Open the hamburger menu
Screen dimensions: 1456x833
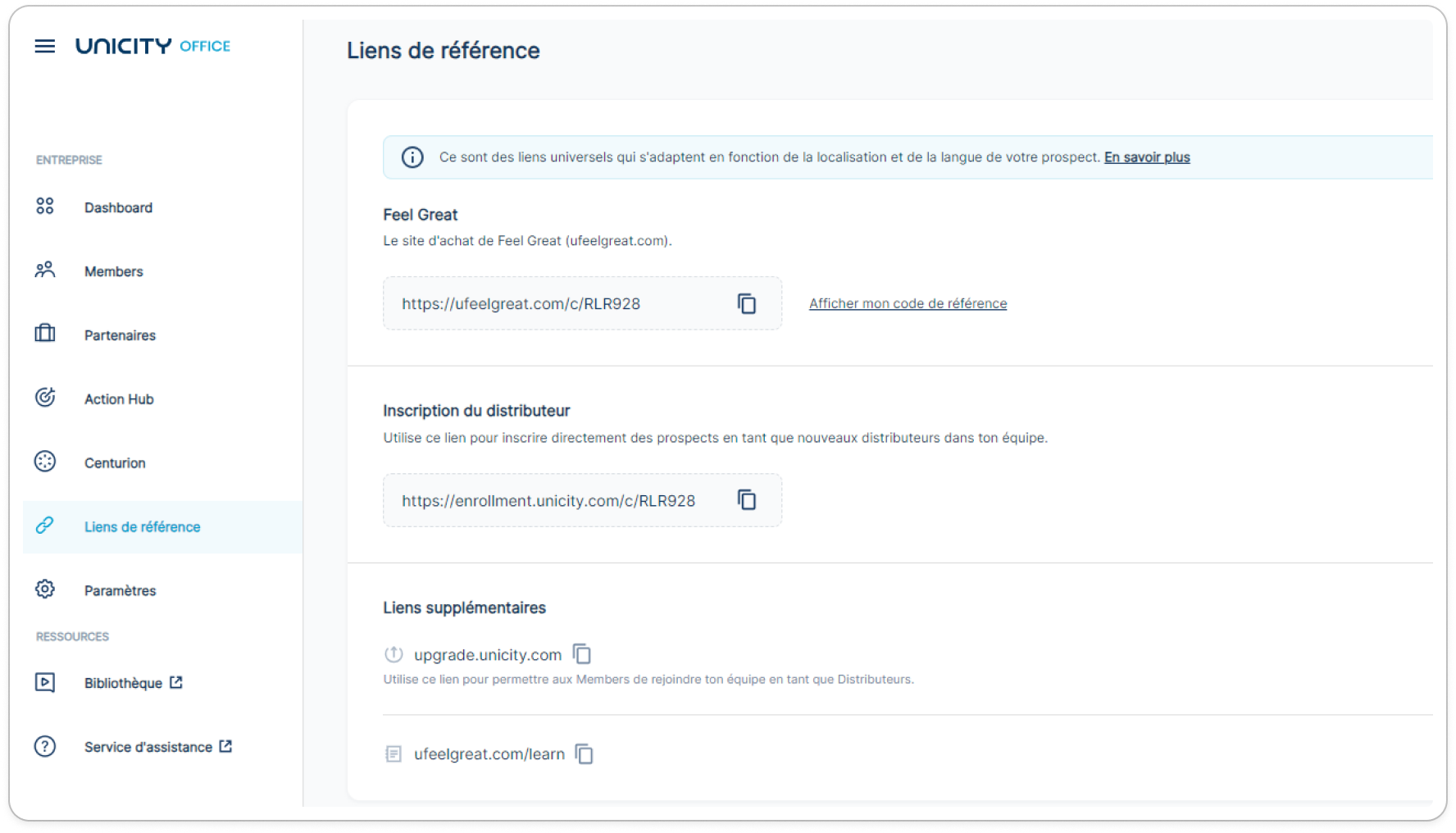click(45, 46)
